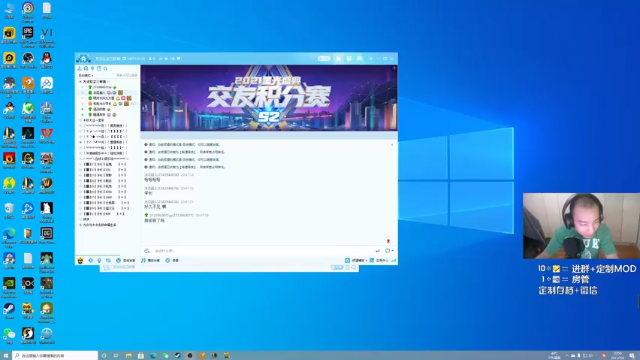Open Steam from the taskbar
This screenshot has width=640, height=360.
[178, 356]
